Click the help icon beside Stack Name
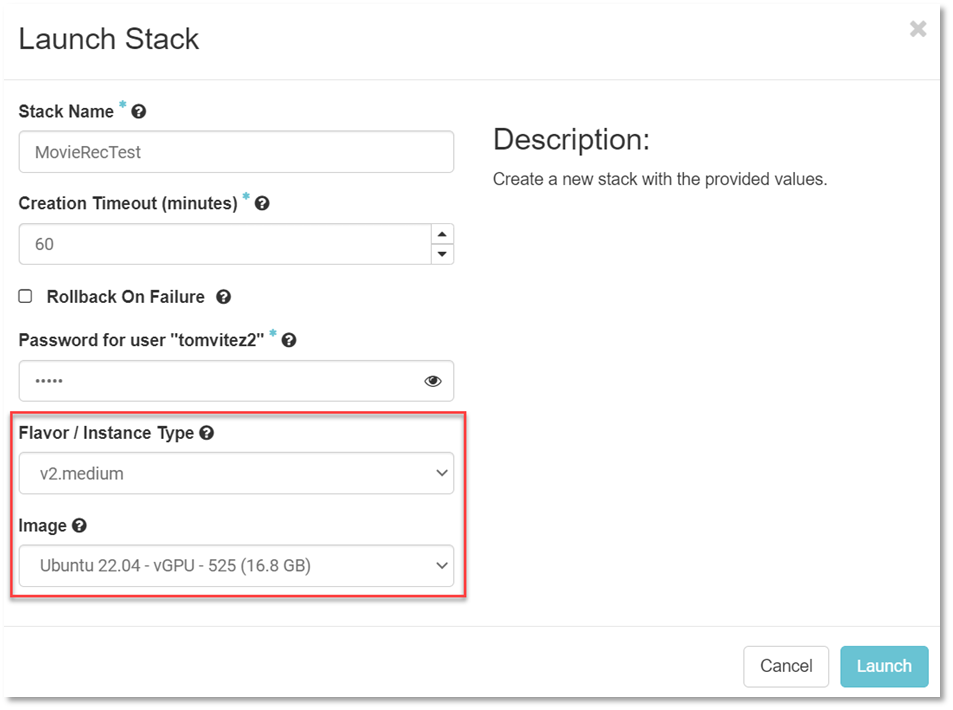The width and height of the screenshot is (953, 710). point(139,112)
